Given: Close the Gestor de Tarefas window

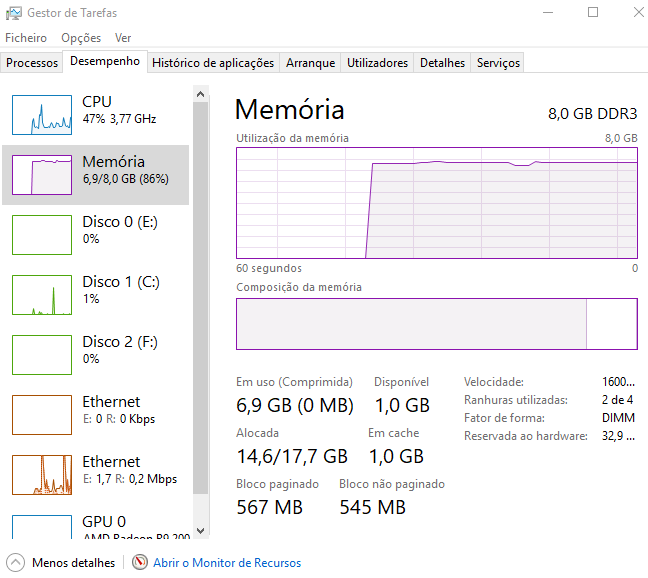Looking at the screenshot, I should pyautogui.click(x=638, y=12).
